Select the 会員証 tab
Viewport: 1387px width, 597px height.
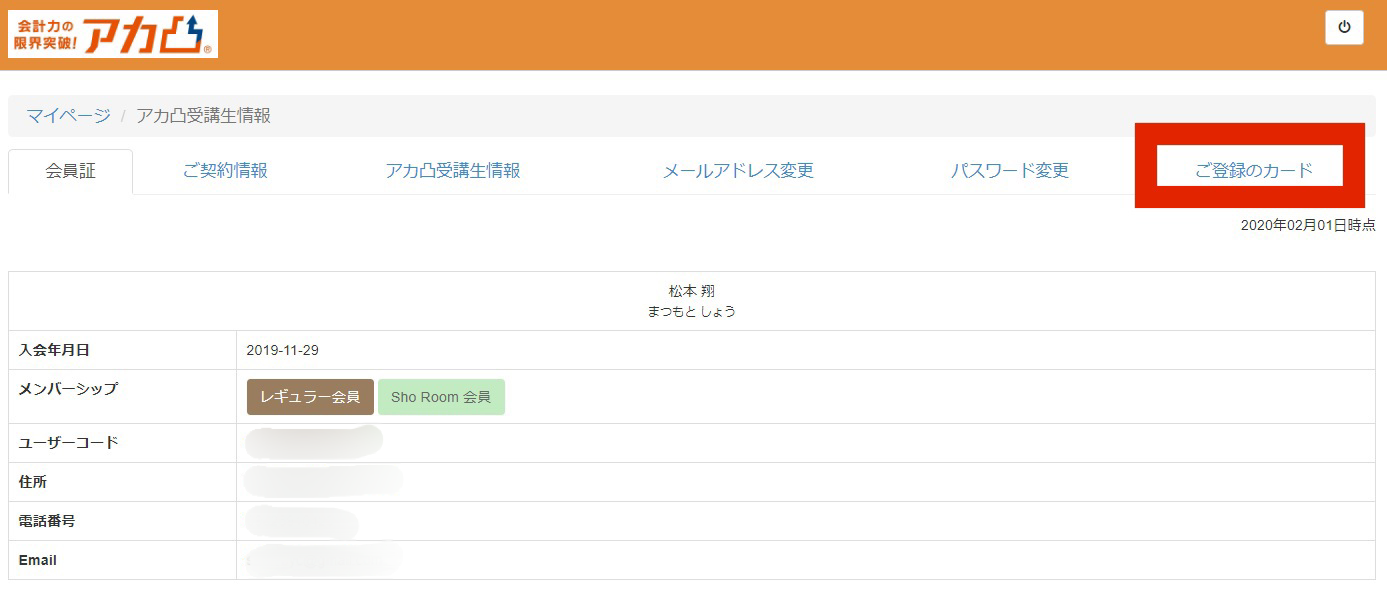(x=71, y=170)
